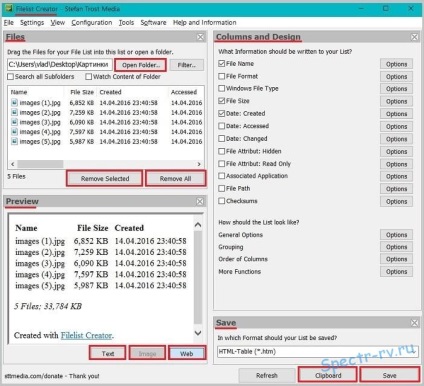The image size is (424, 386).
Task: Enable File Attribut: Hidden checkbox
Action: tap(222, 151)
